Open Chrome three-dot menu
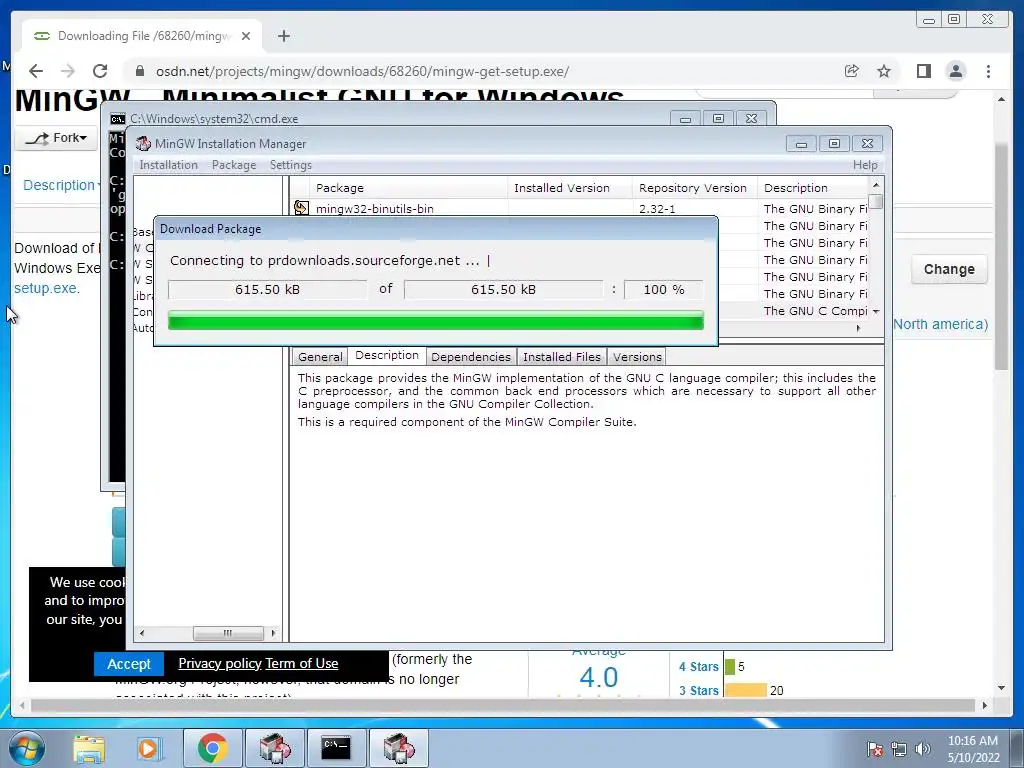This screenshot has height=768, width=1024. (x=988, y=71)
